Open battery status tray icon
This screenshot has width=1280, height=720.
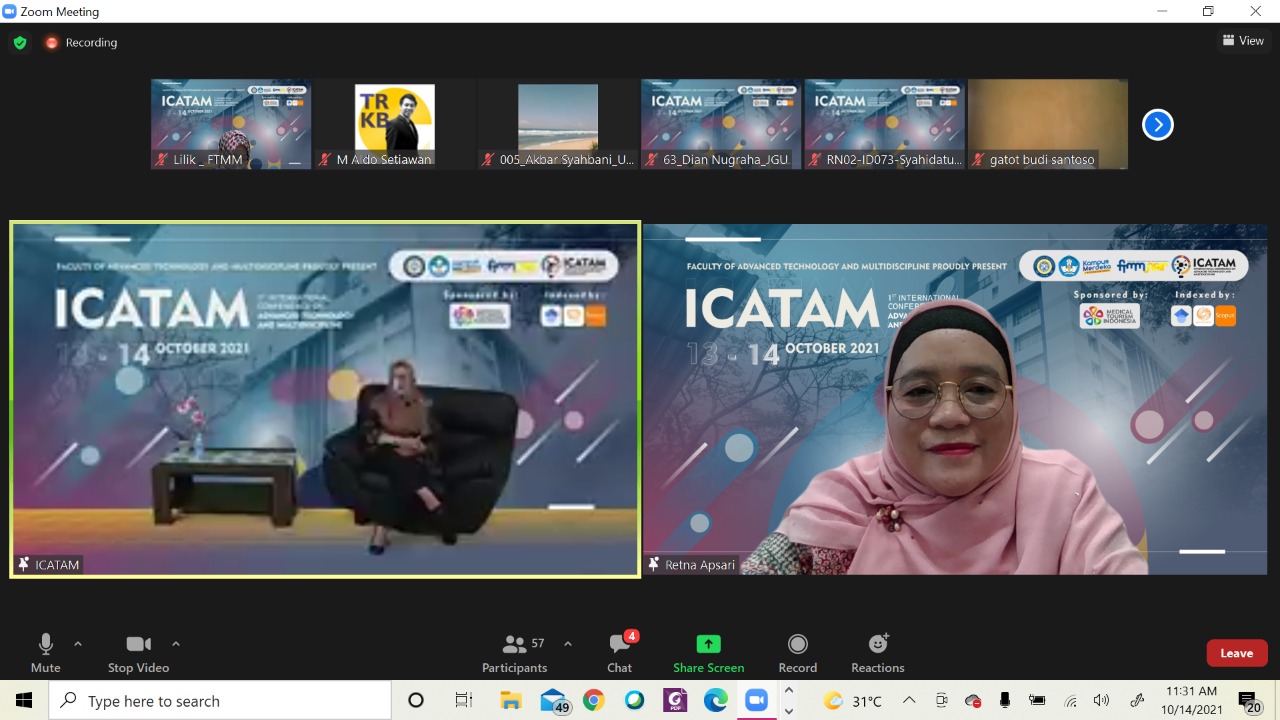[1037, 701]
